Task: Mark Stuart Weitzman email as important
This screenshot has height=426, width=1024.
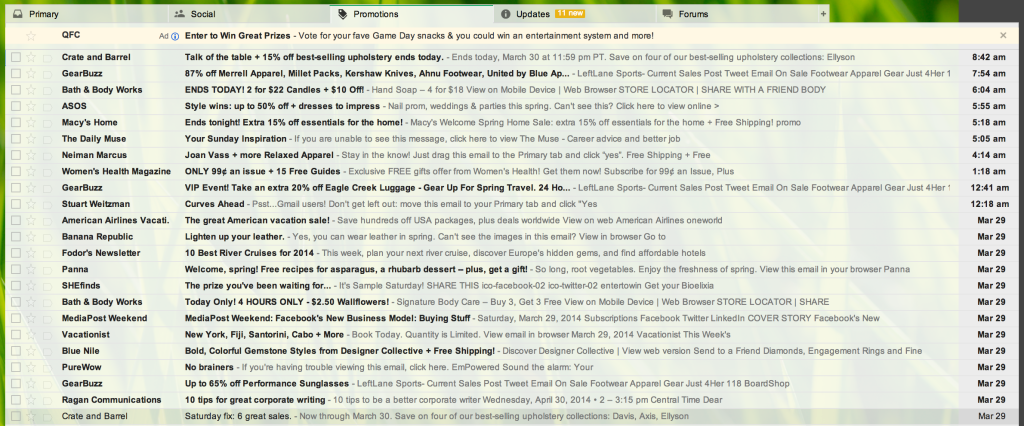Action: pos(47,204)
